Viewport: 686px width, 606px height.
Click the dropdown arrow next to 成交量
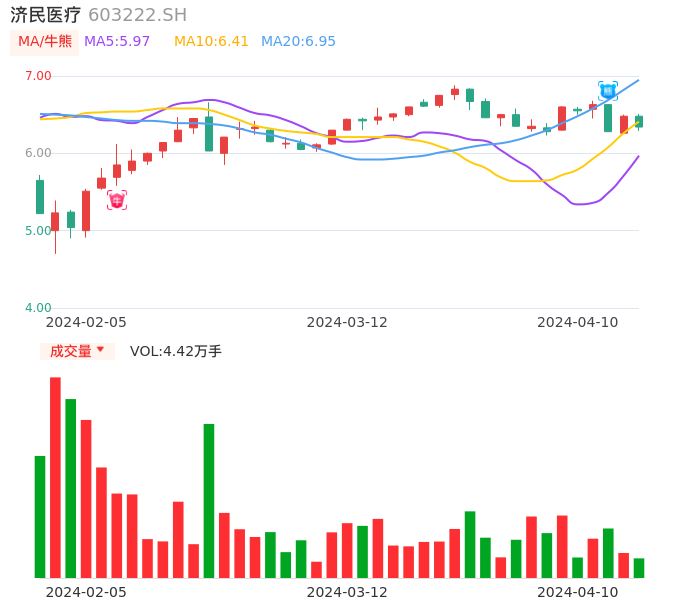(x=100, y=350)
